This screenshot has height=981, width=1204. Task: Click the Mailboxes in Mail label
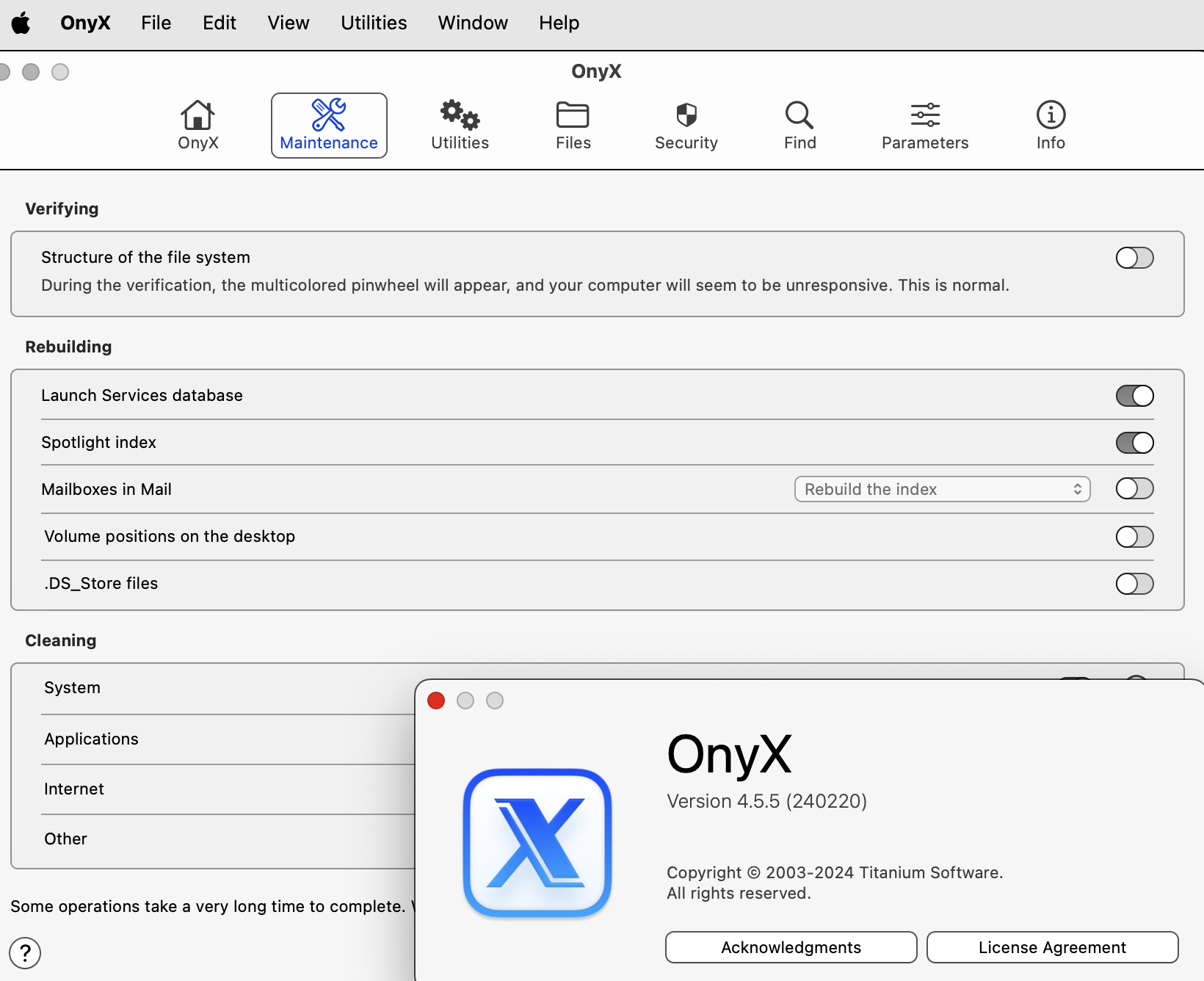point(106,490)
